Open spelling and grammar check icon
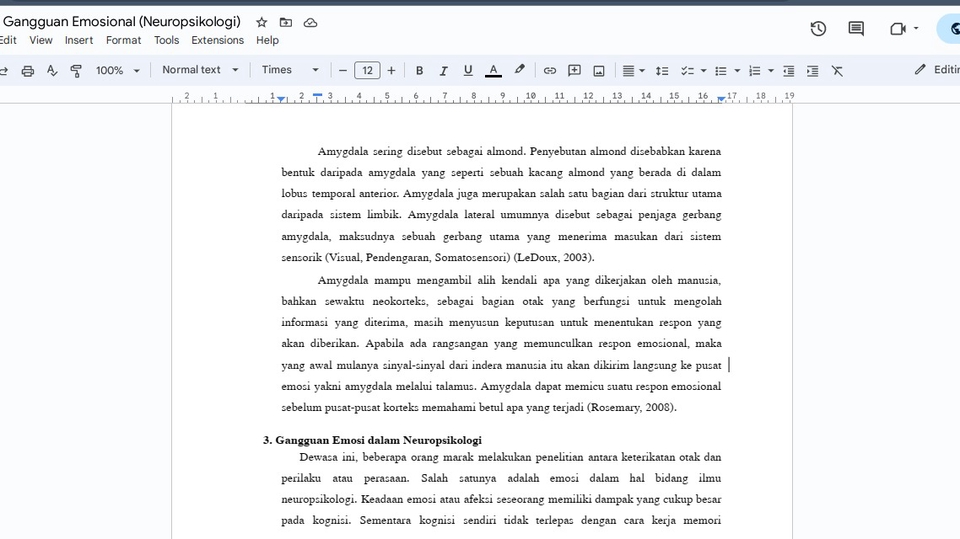This screenshot has height=539, width=960. coord(52,71)
